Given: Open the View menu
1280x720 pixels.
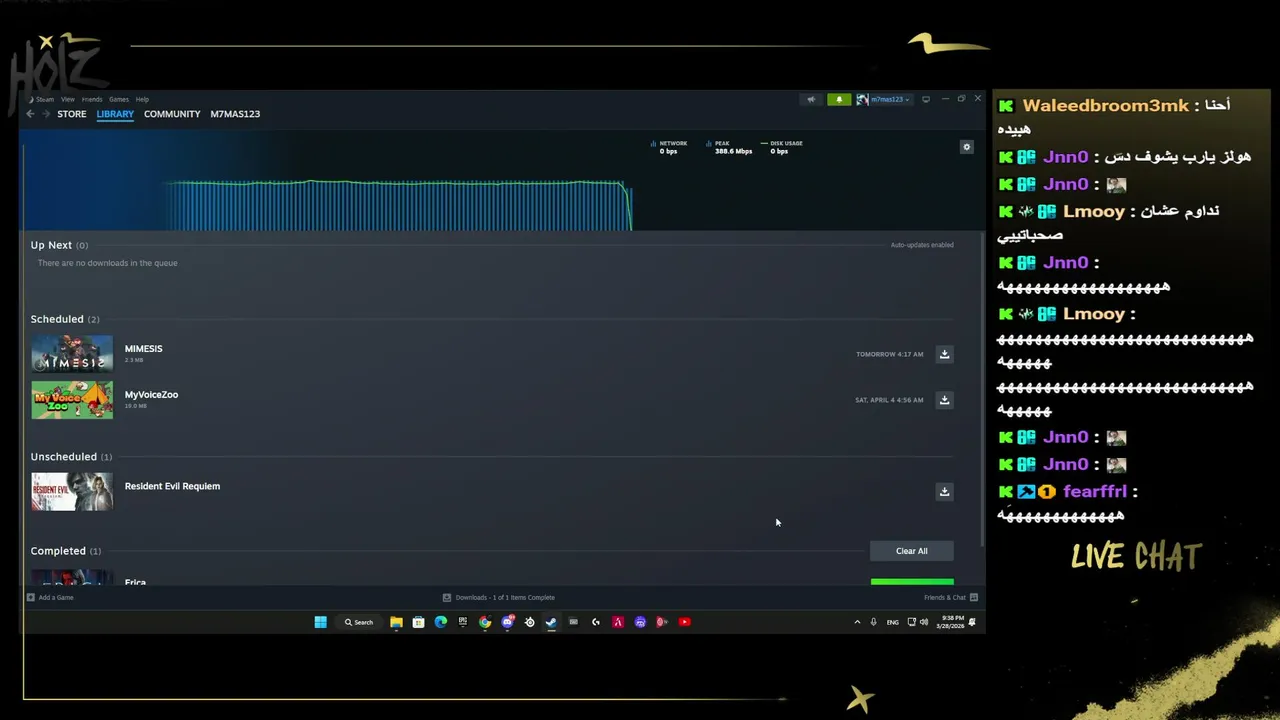Looking at the screenshot, I should click(x=67, y=99).
